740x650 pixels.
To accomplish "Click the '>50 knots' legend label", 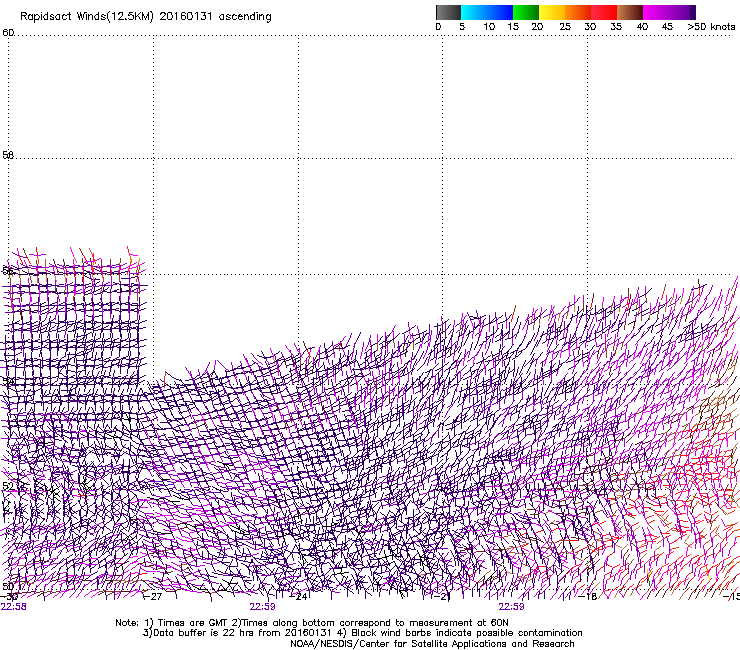I will [x=711, y=27].
